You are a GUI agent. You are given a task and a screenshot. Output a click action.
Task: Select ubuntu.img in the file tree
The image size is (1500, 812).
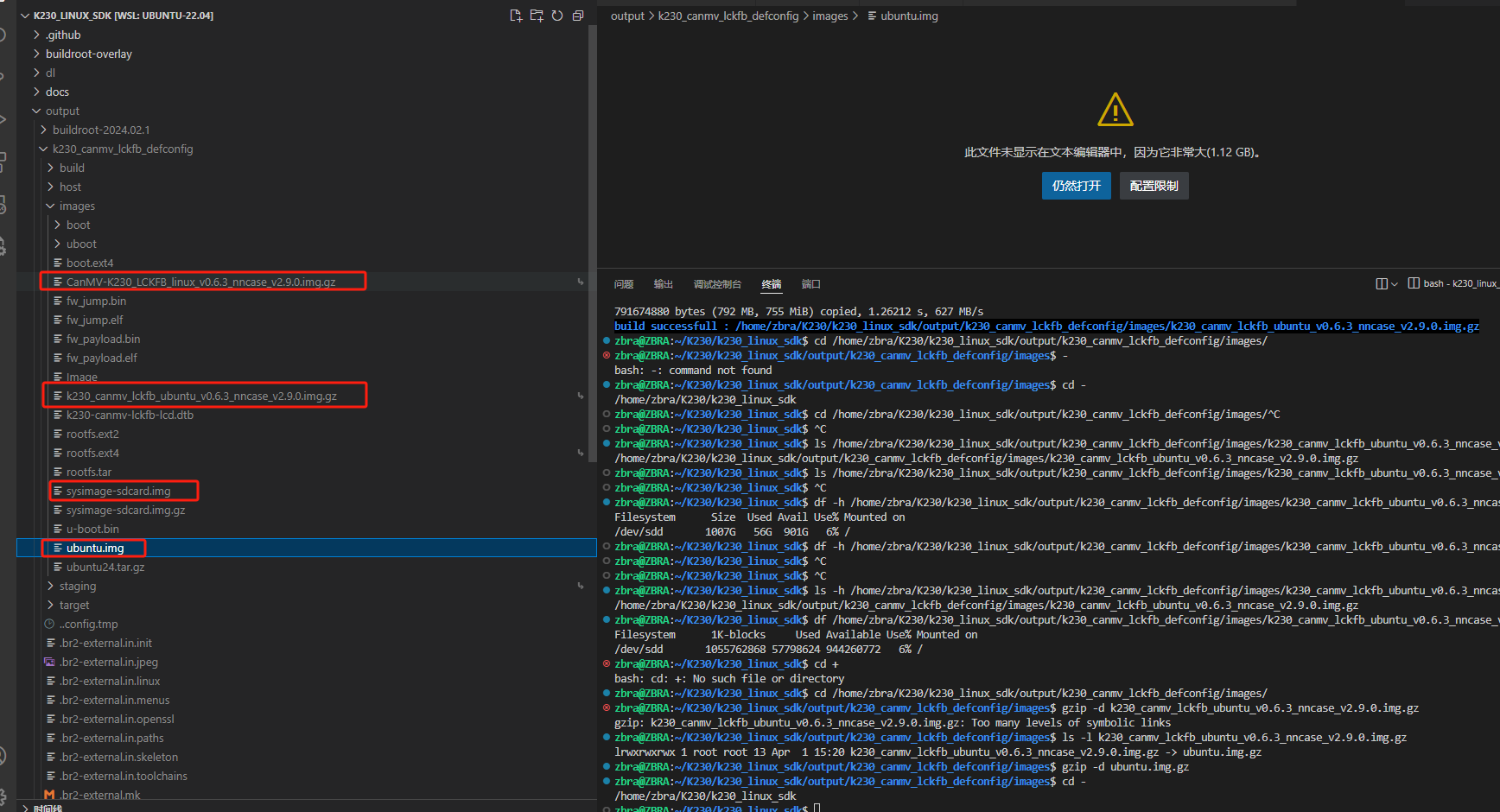click(x=95, y=548)
